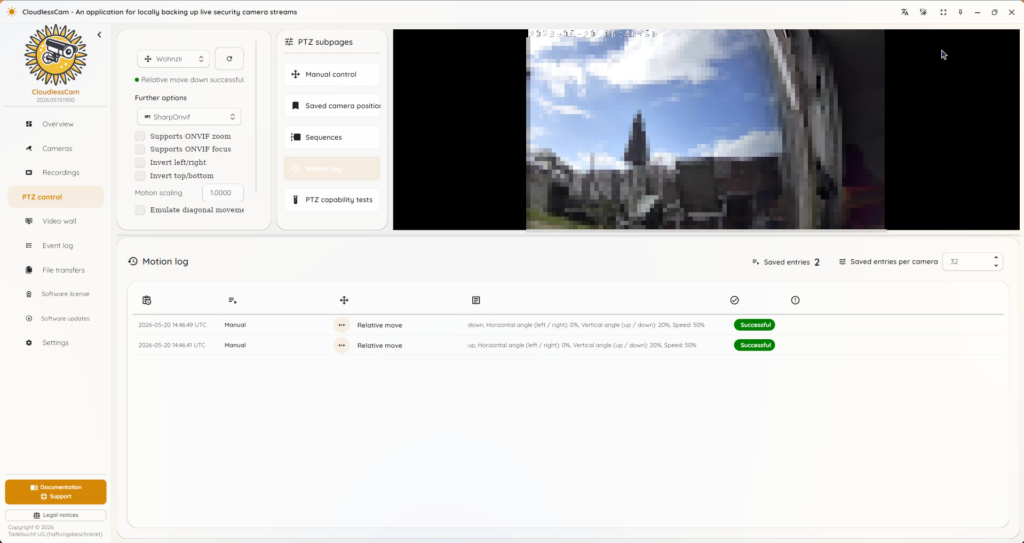The height and width of the screenshot is (543, 1024).
Task: Click the Event log list icon
Action: (x=29, y=246)
